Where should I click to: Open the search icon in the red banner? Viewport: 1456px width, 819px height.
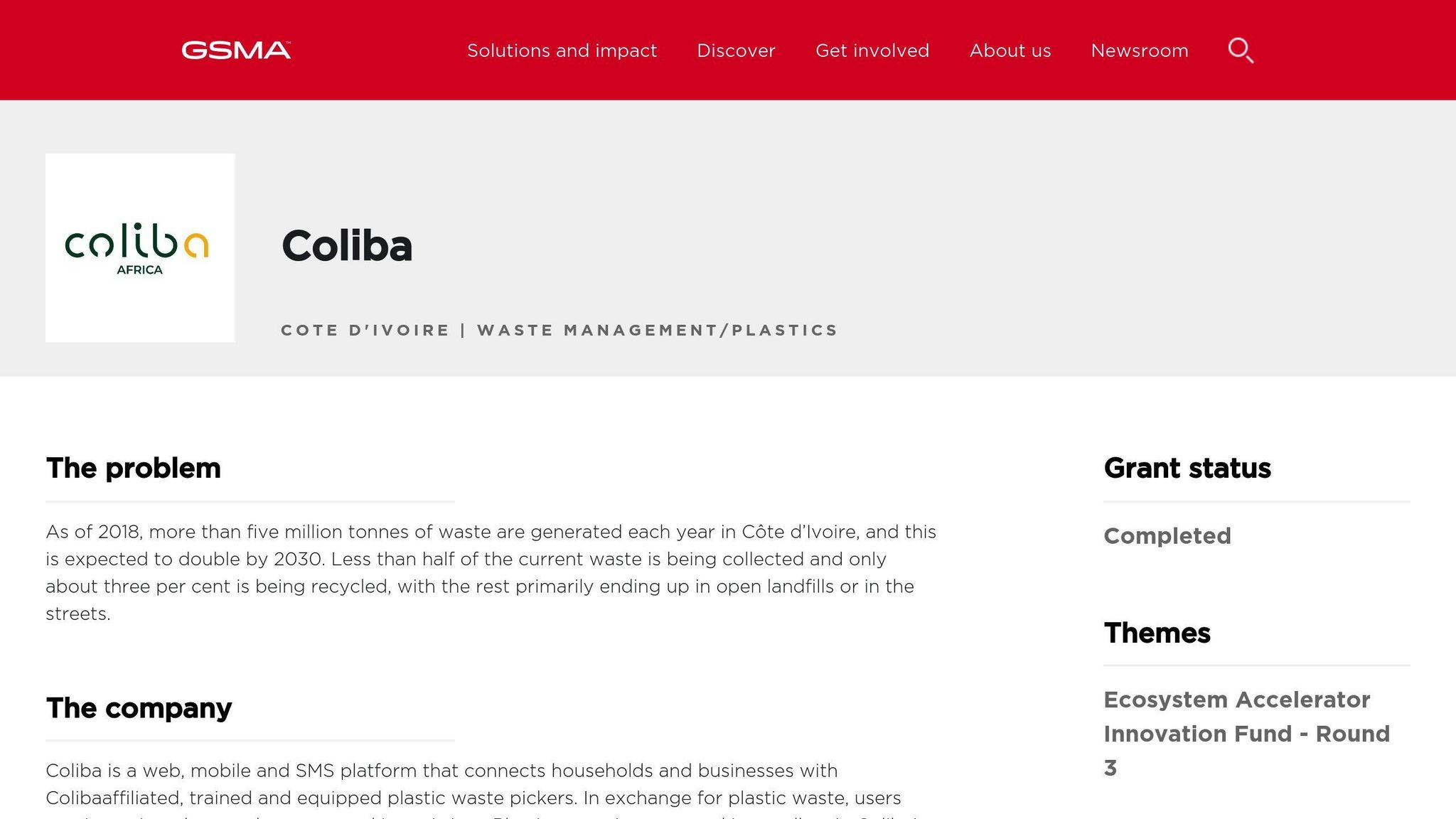click(x=1241, y=50)
